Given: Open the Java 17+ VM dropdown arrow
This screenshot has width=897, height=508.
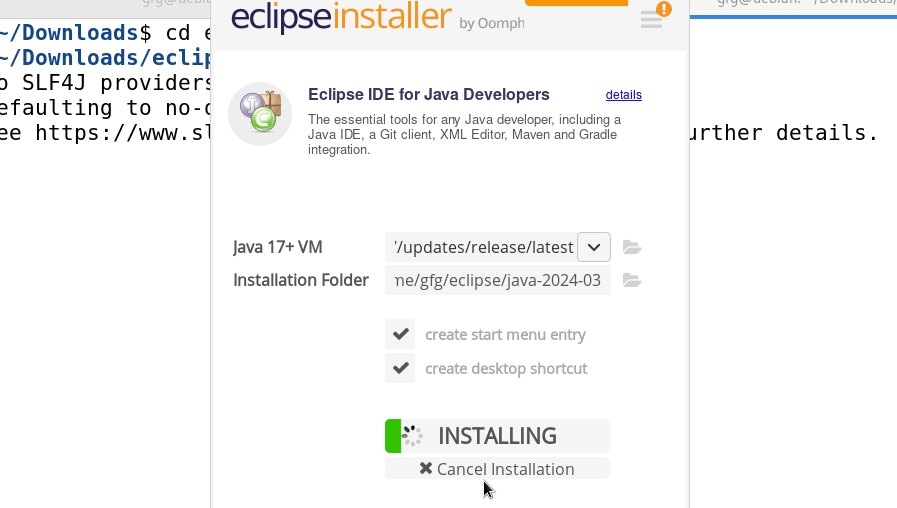Looking at the screenshot, I should point(594,247).
